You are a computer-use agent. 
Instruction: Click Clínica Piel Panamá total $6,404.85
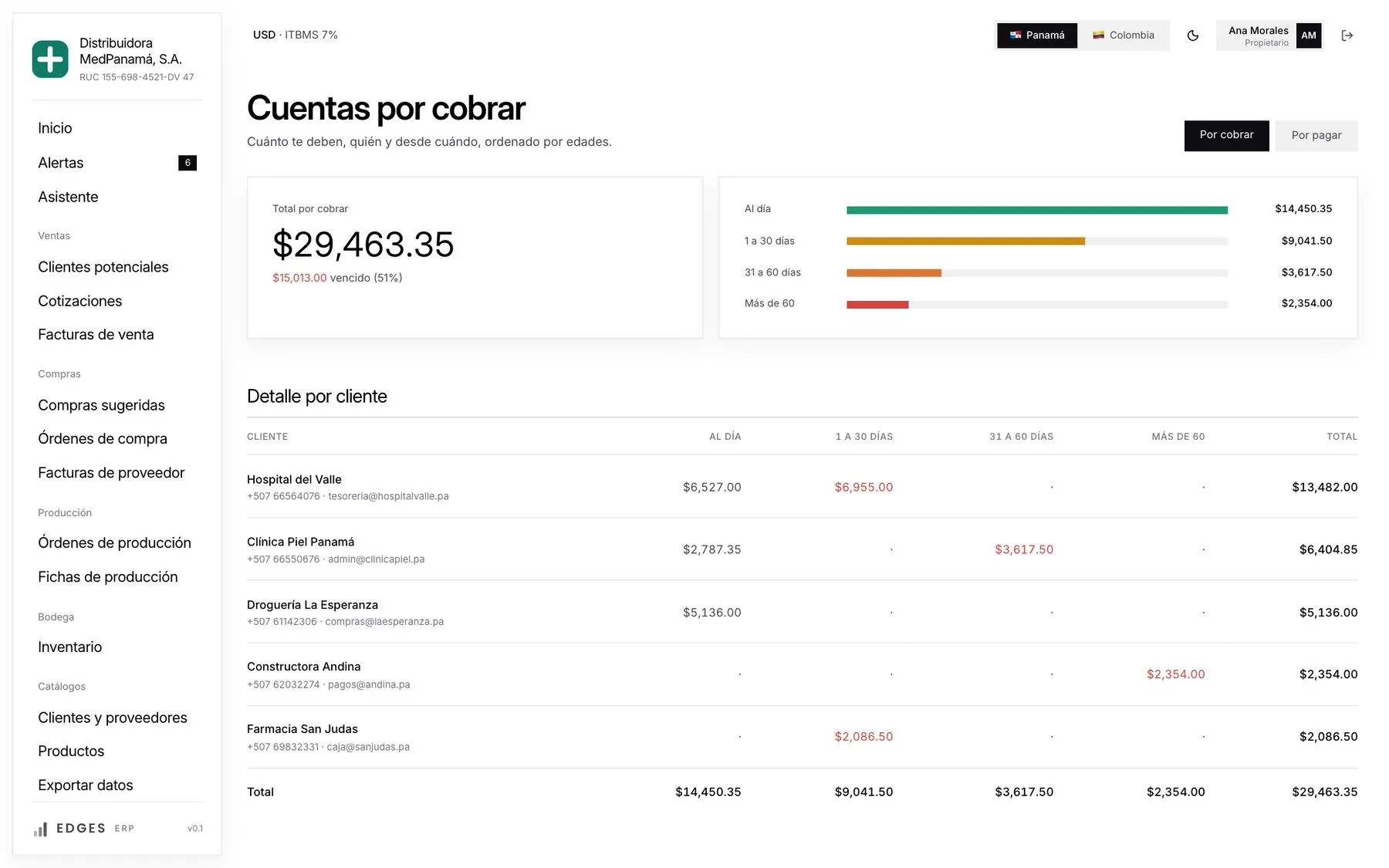coord(1328,549)
